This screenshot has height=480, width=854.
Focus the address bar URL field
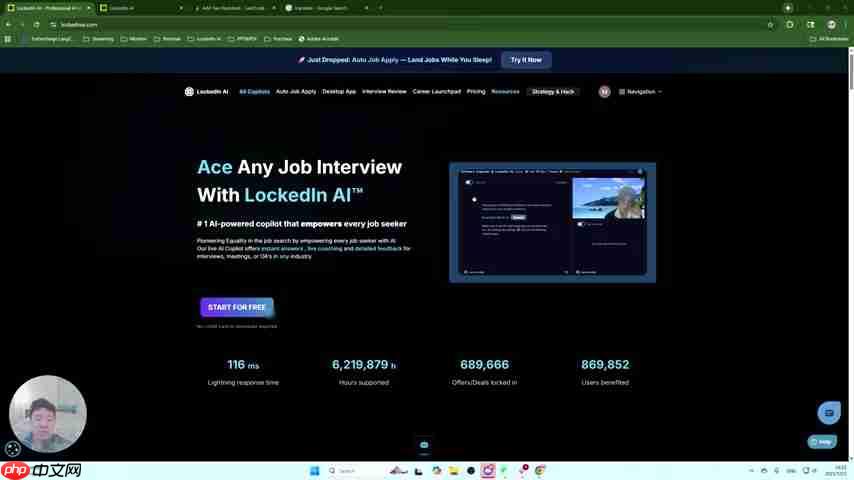[408, 25]
